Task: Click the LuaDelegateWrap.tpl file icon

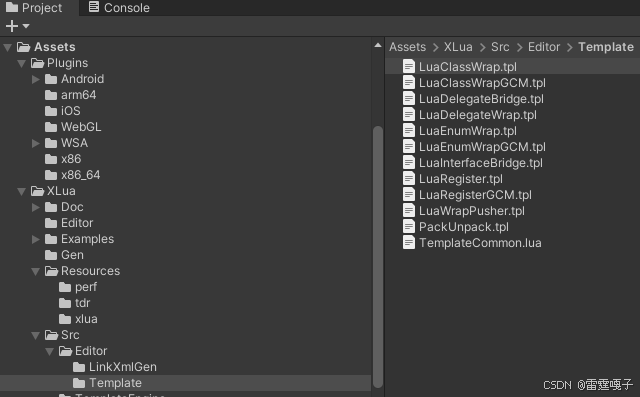Action: coord(409,115)
